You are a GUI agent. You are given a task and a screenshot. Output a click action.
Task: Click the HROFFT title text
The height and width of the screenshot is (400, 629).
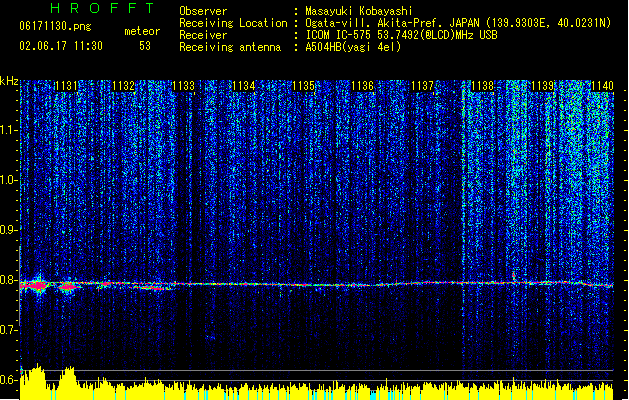102,8
